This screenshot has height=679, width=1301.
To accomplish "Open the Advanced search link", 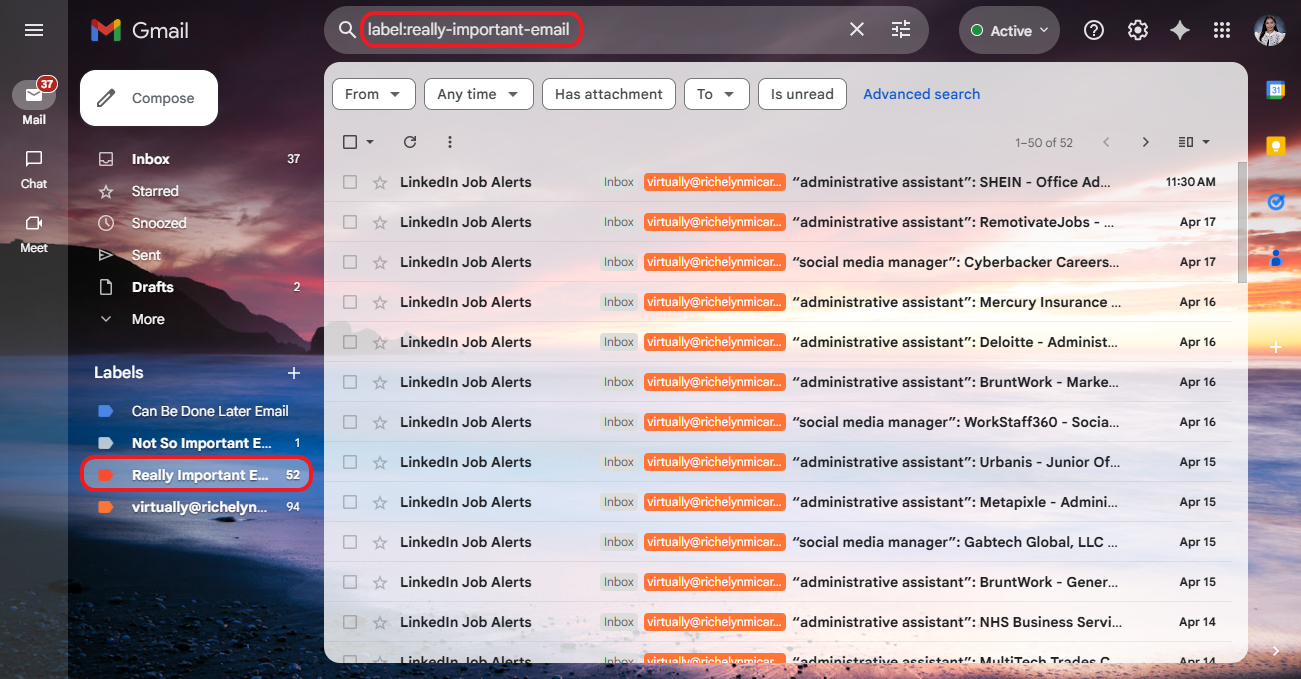I will (921, 94).
